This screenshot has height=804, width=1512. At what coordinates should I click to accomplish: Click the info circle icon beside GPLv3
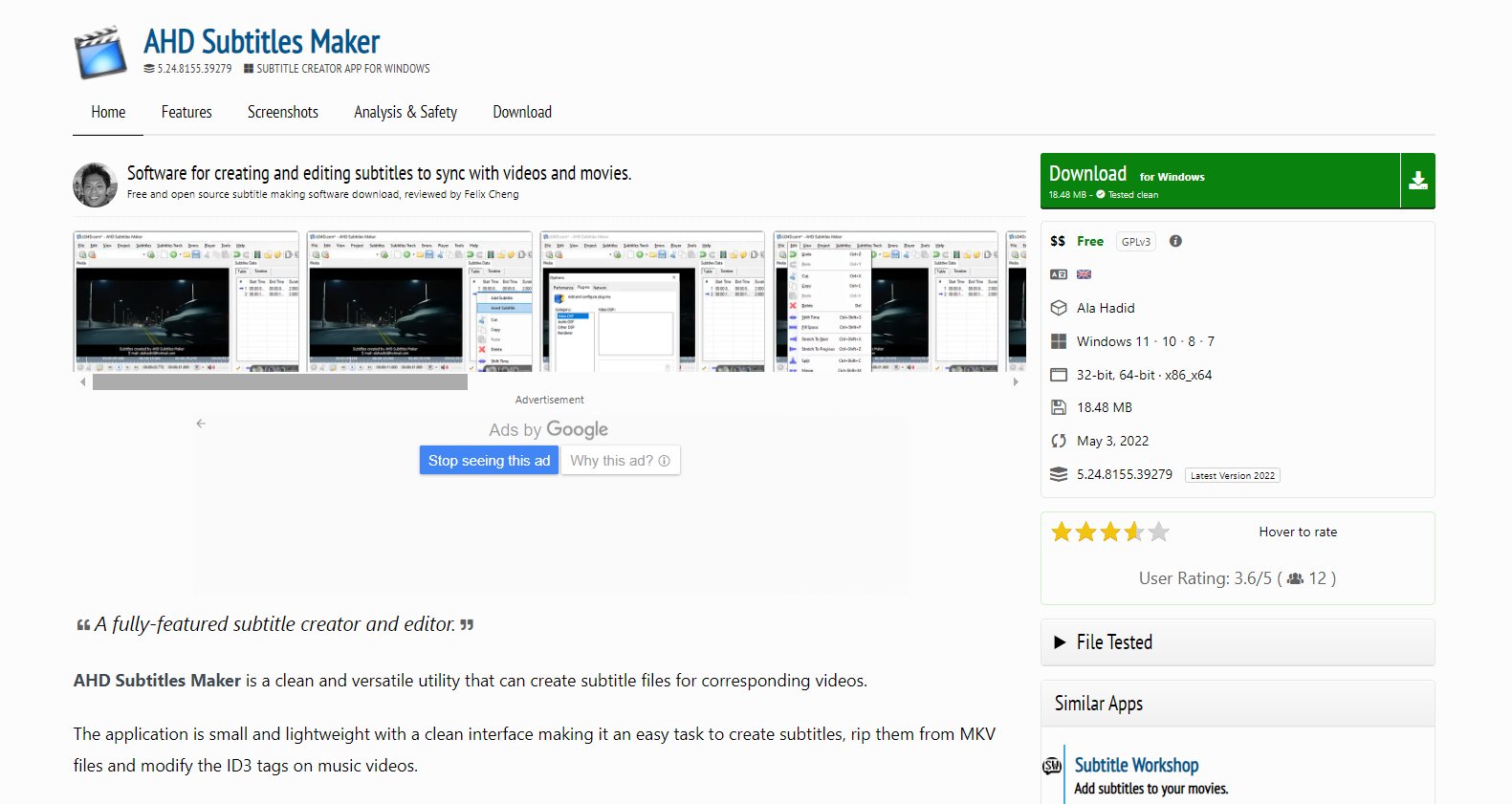1175,241
